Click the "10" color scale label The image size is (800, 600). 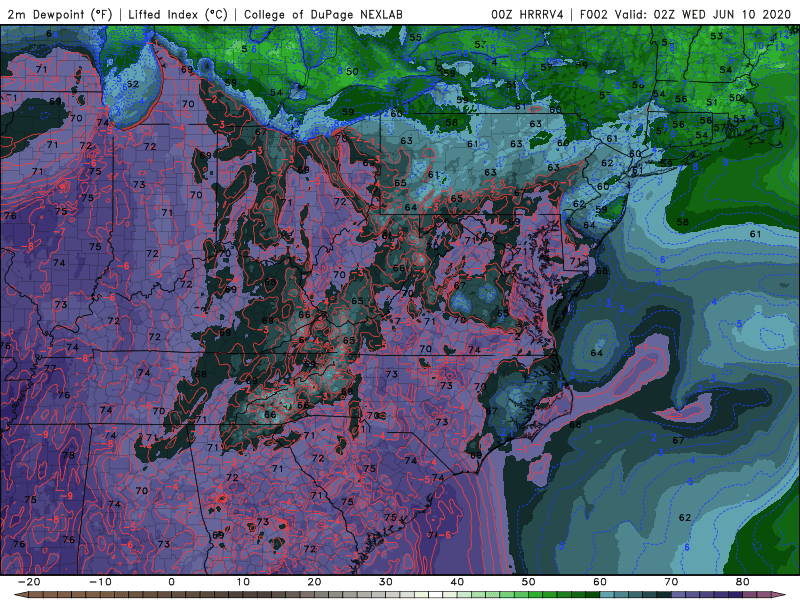coord(243,582)
